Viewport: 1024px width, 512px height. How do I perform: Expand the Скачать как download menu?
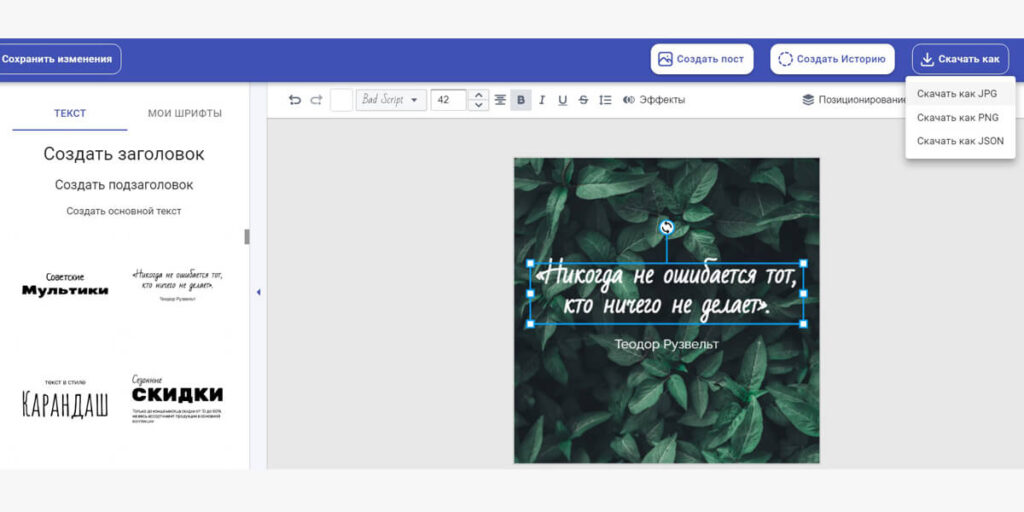click(959, 59)
